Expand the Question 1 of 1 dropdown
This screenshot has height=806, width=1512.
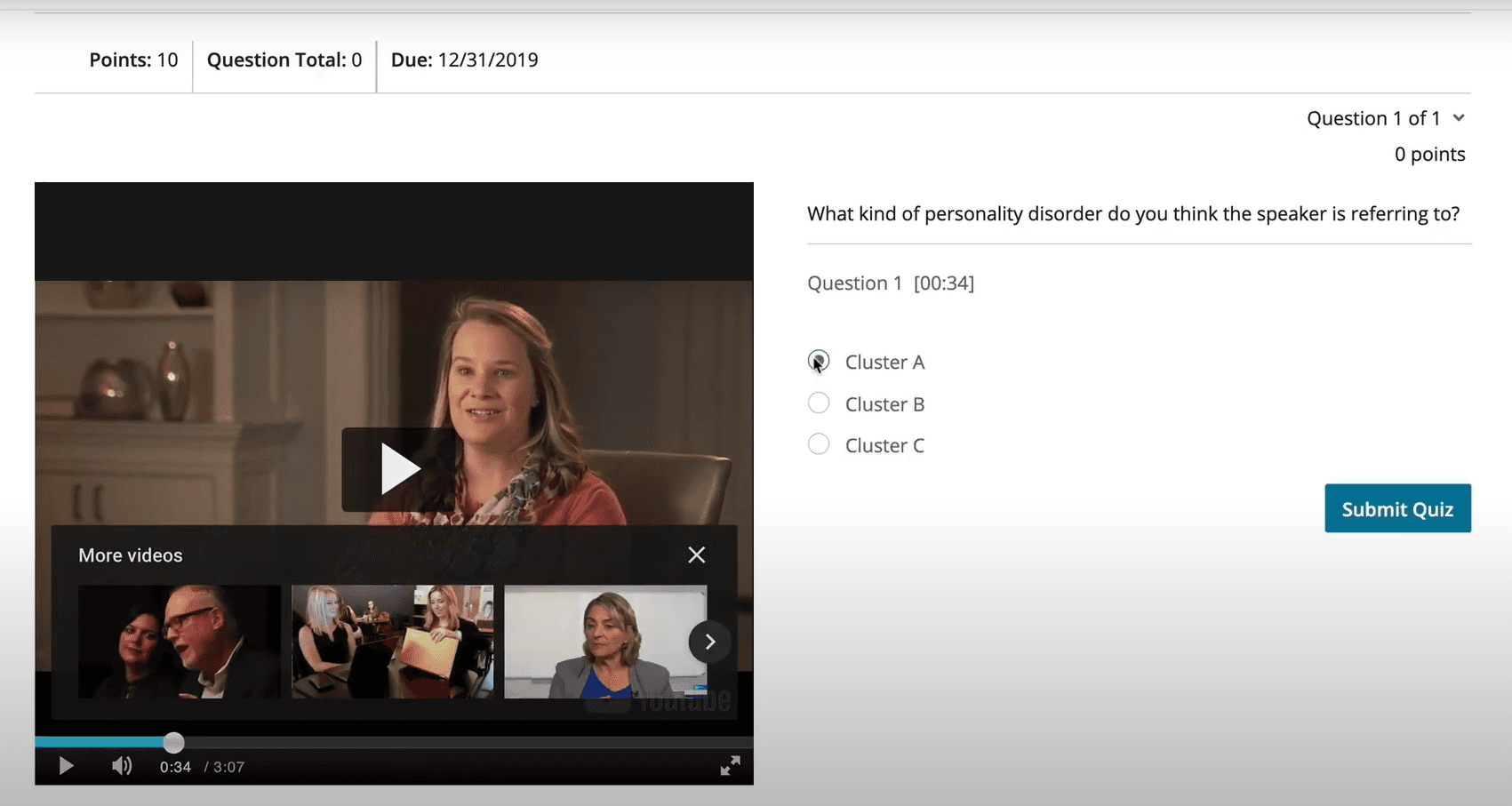1458,118
